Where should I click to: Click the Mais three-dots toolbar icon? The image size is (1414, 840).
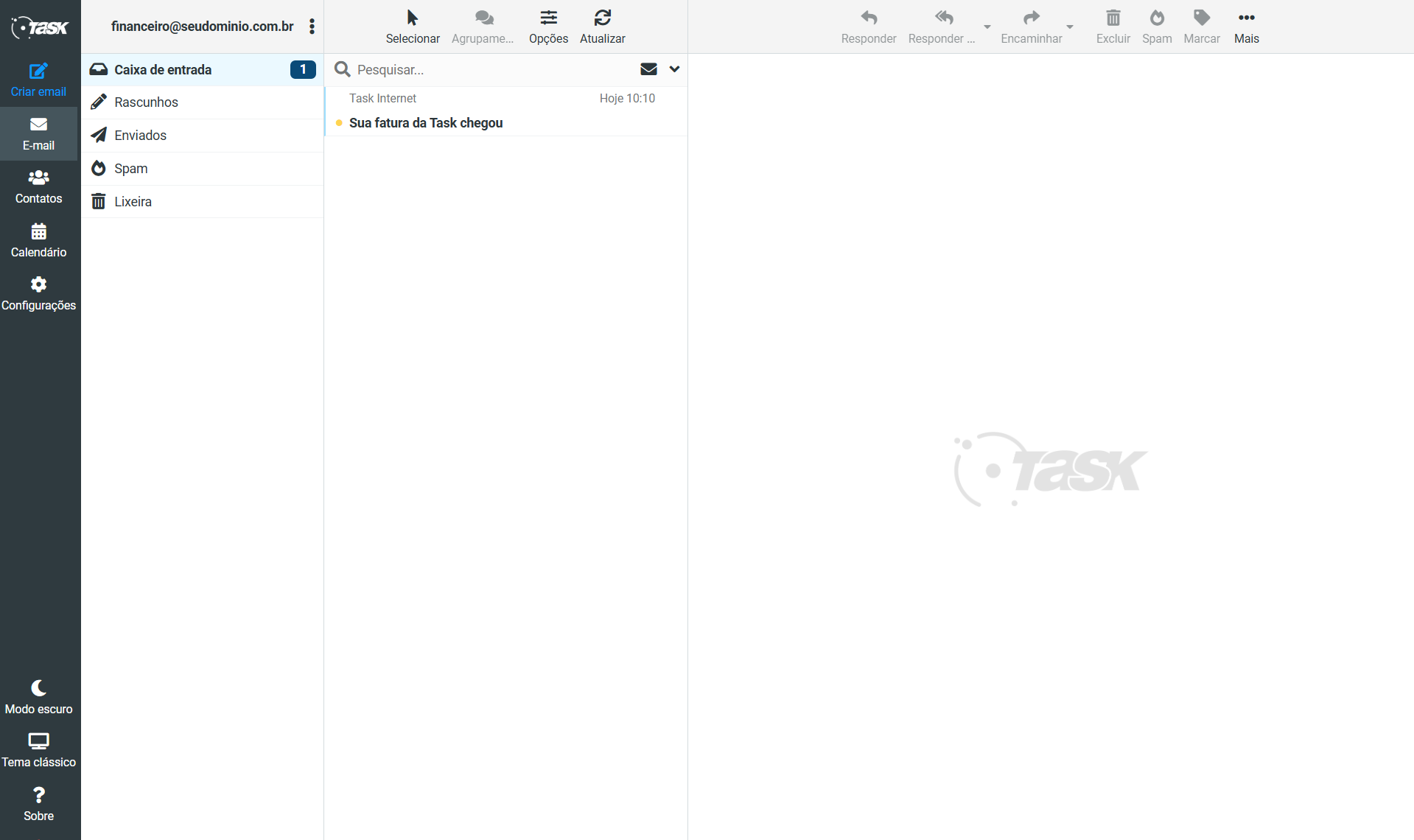pos(1246,18)
